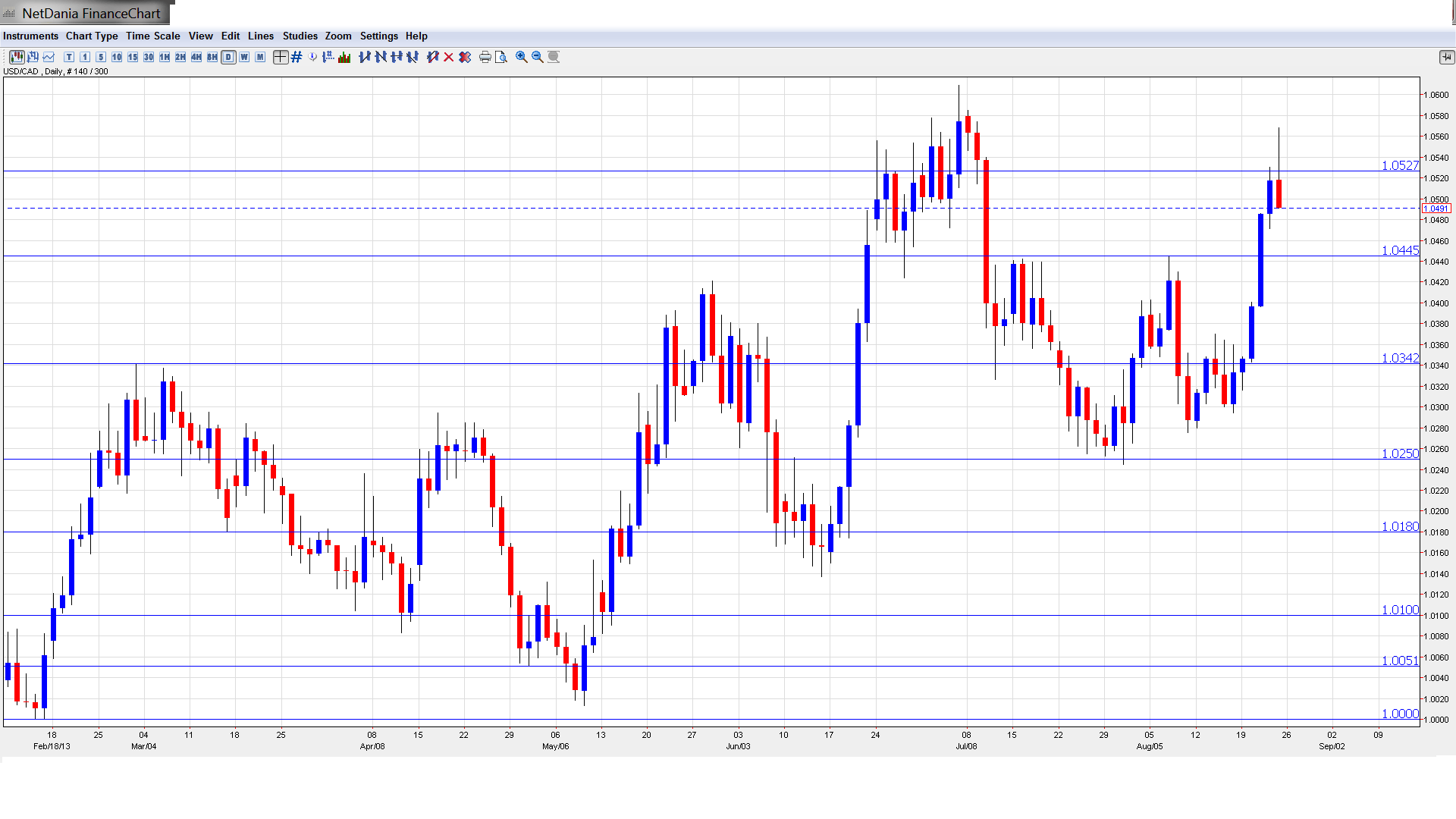The width and height of the screenshot is (1456, 819).
Task: Expand the Lines menu
Action: tap(260, 36)
